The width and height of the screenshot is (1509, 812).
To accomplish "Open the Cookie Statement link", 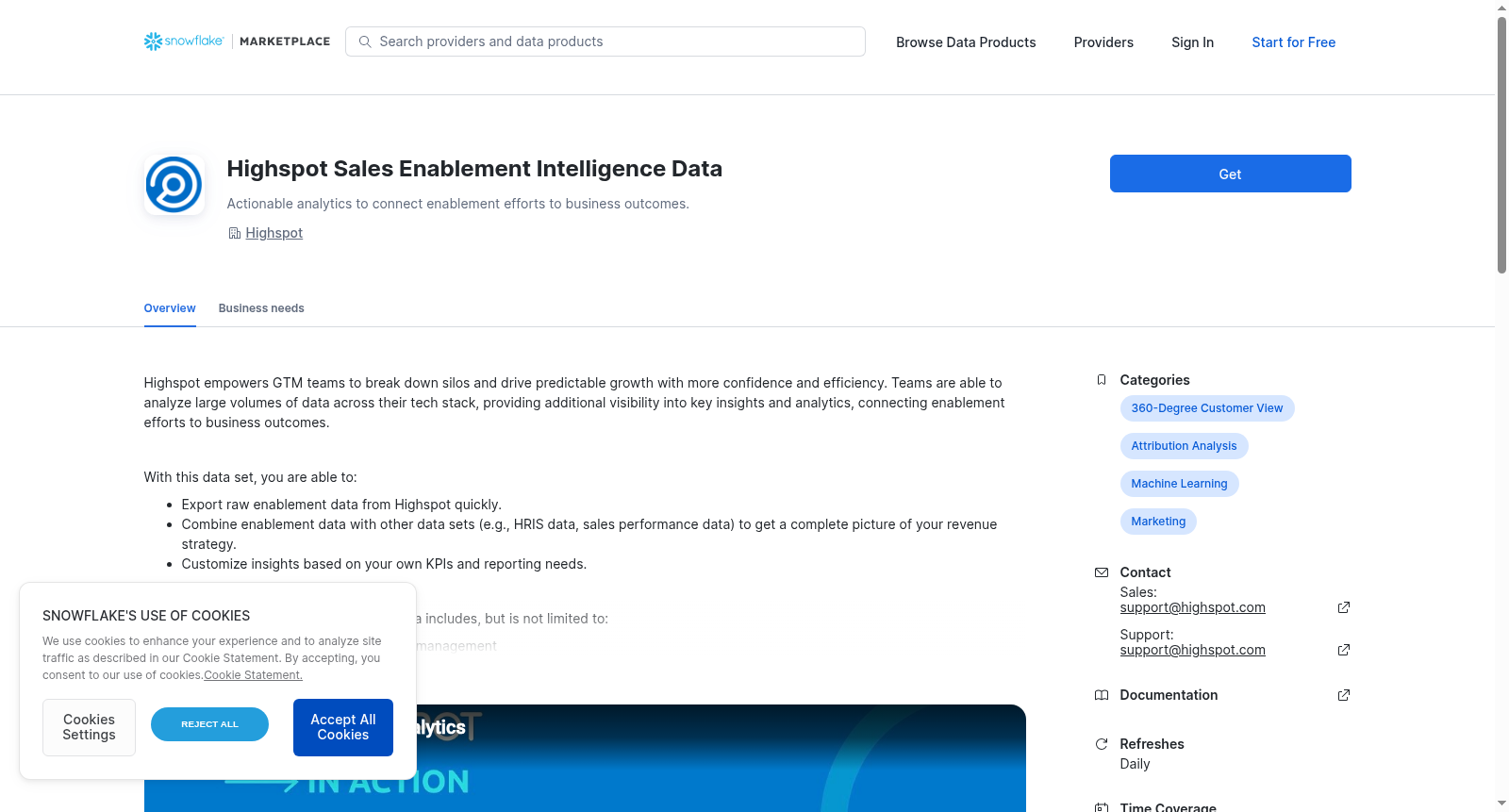I will pos(253,675).
